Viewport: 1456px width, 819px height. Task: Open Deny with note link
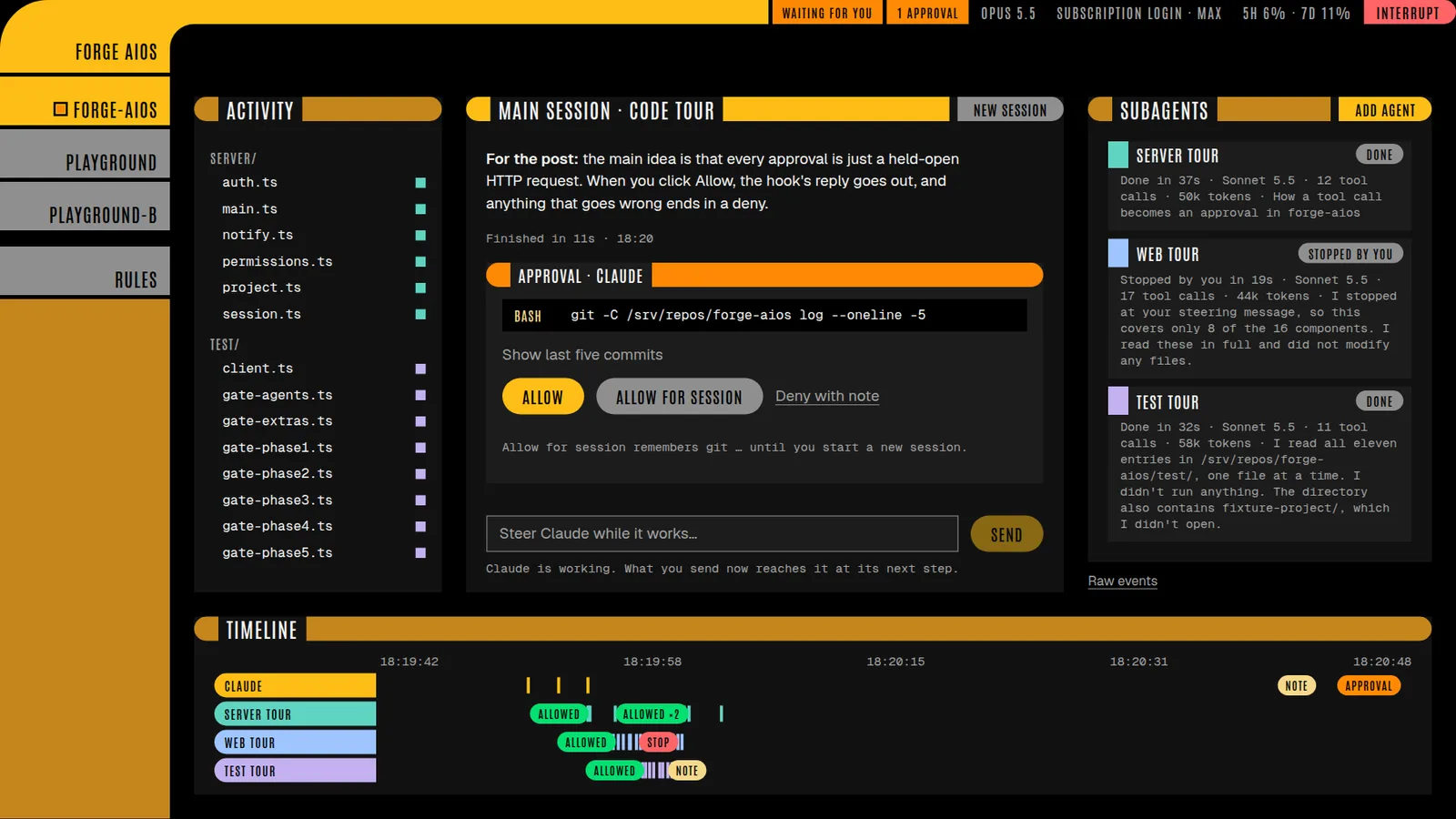[827, 396]
